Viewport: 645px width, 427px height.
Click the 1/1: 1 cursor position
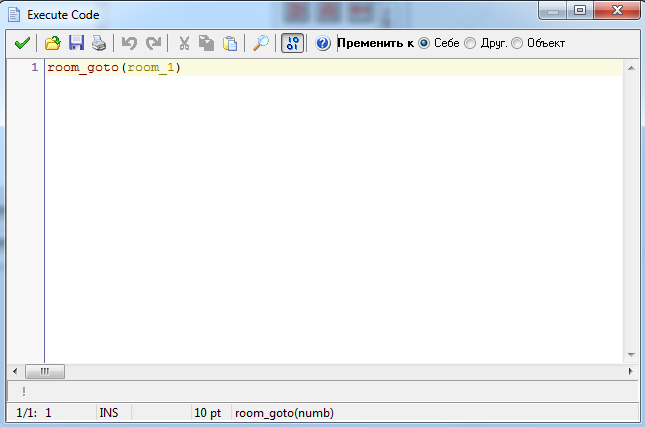34,413
